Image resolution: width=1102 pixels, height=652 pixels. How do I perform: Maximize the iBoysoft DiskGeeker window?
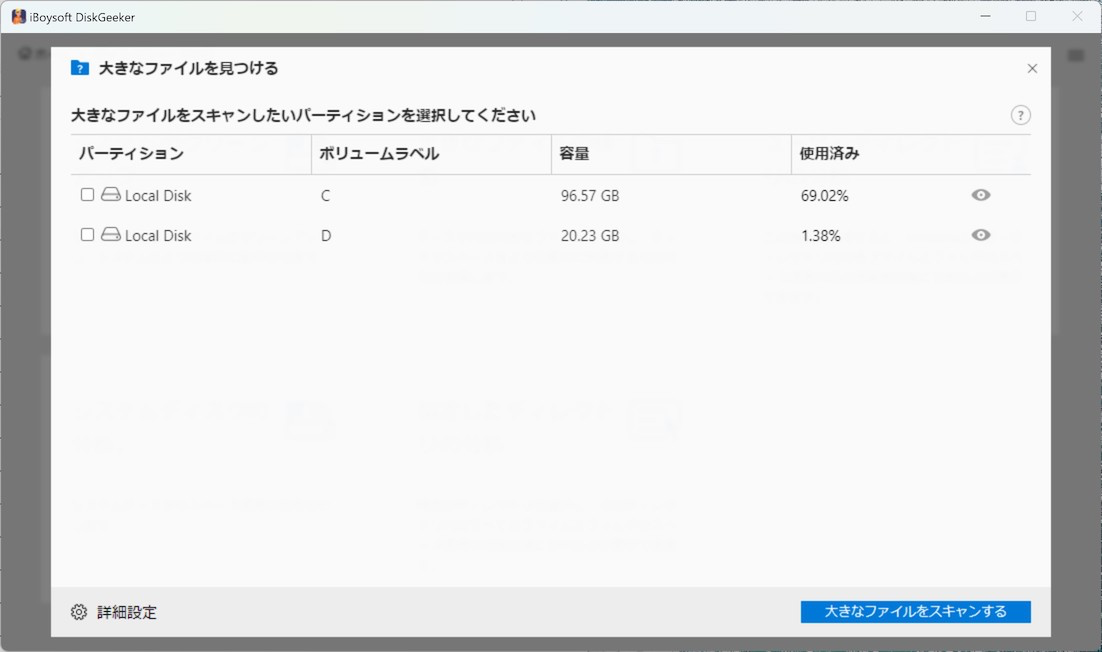coord(1031,16)
